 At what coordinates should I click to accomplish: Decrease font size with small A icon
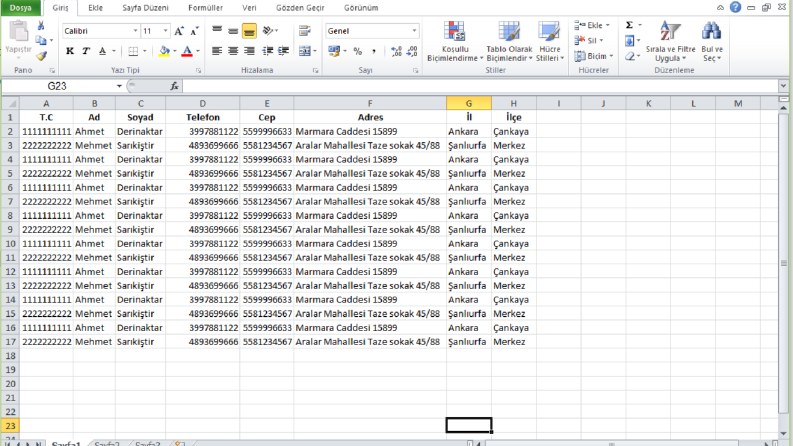pos(194,31)
